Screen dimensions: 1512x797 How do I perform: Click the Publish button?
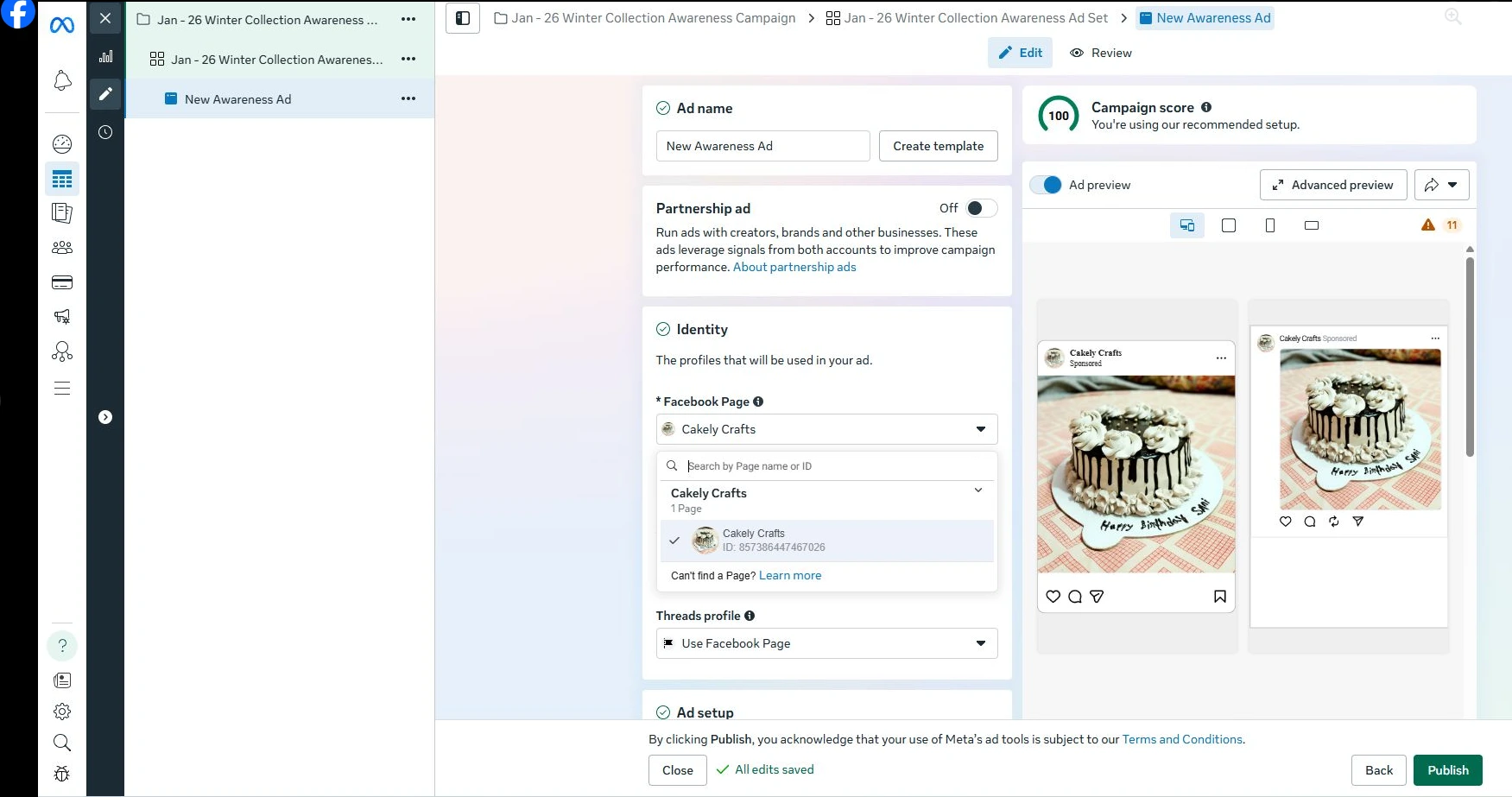[x=1447, y=770]
